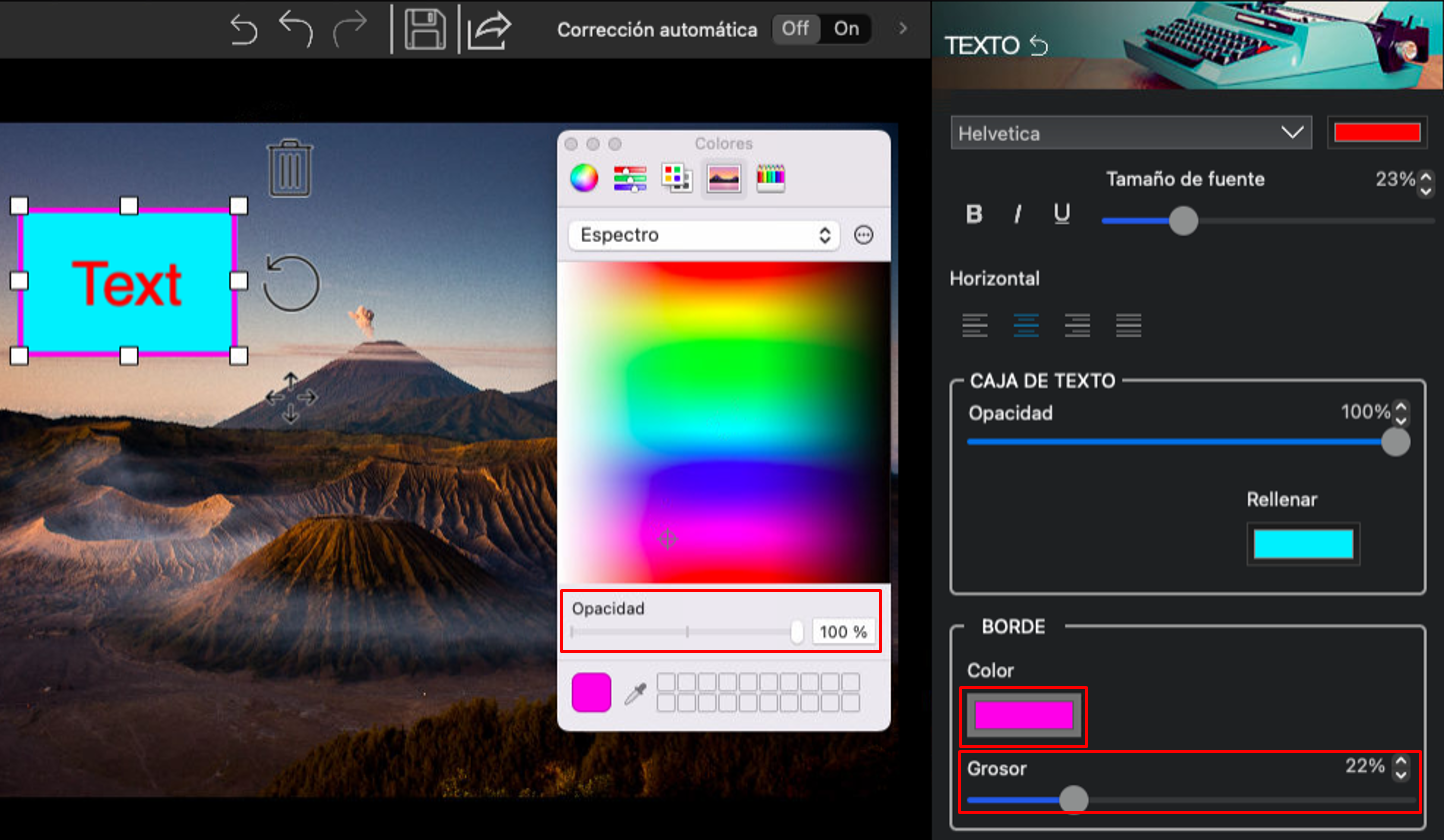1444x840 pixels.
Task: Click the bottom-center handle of text box
Action: [x=129, y=356]
